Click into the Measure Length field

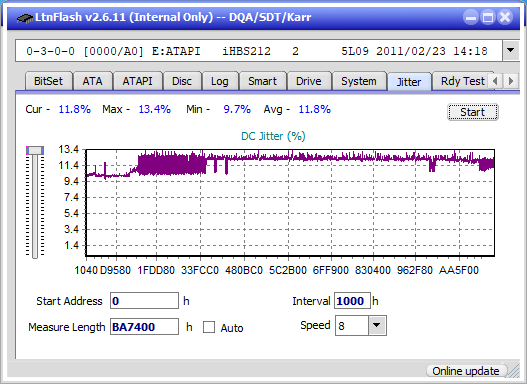click(145, 327)
